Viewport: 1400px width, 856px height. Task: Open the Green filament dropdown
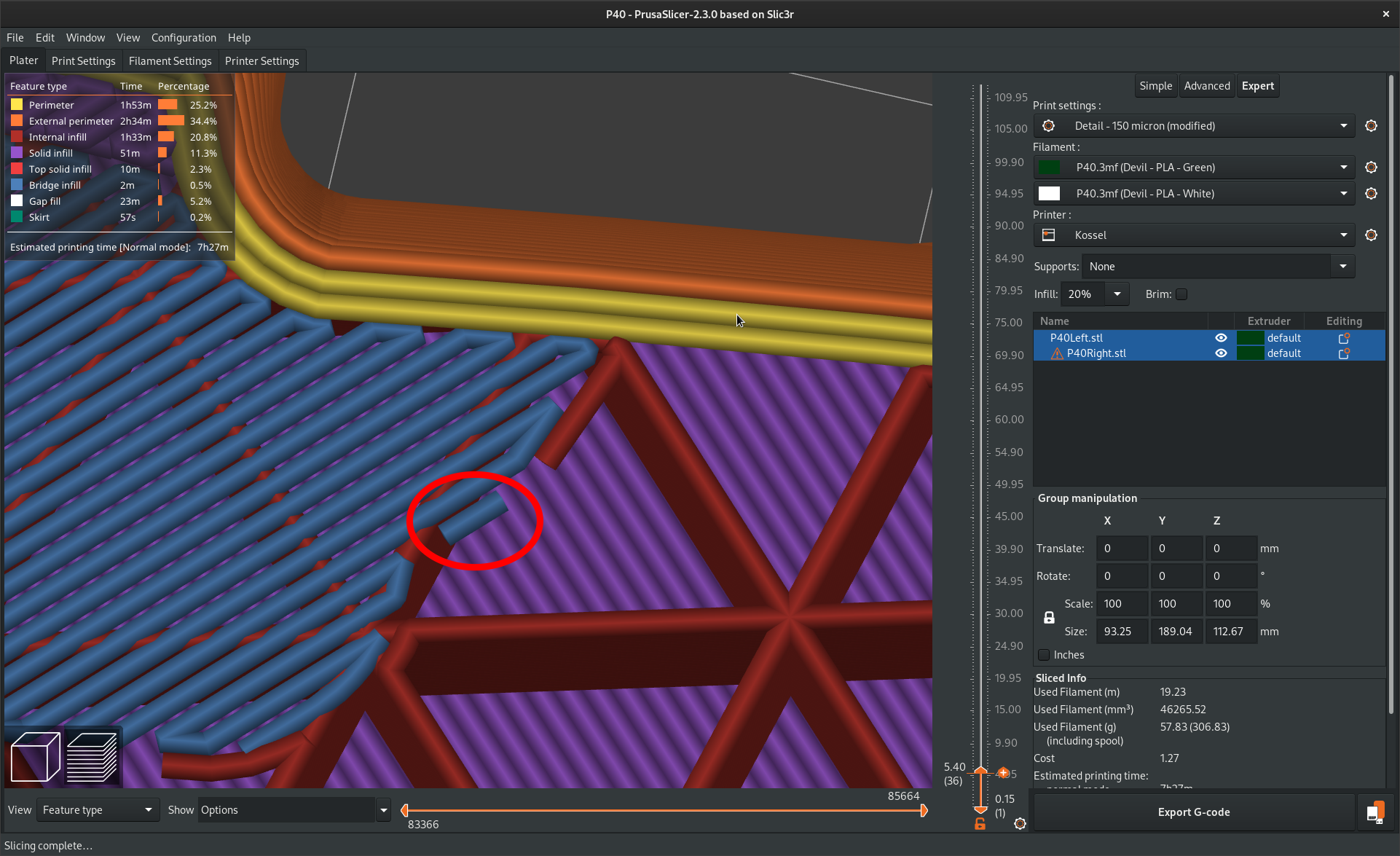1195,168
